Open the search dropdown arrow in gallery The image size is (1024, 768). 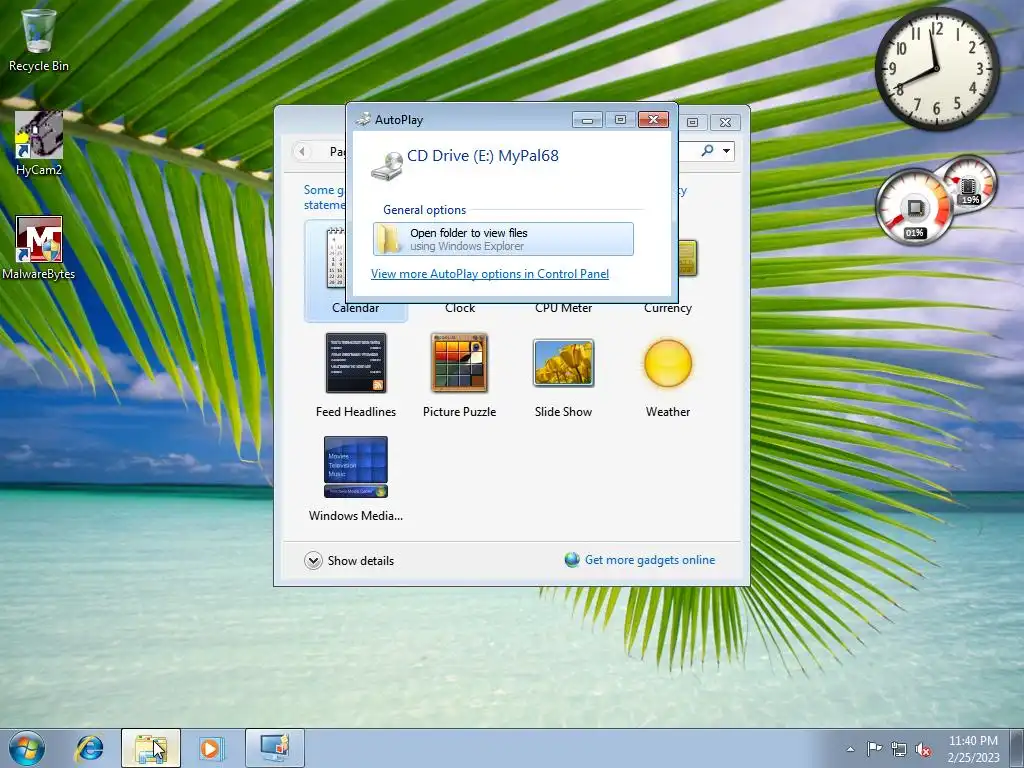click(x=726, y=151)
